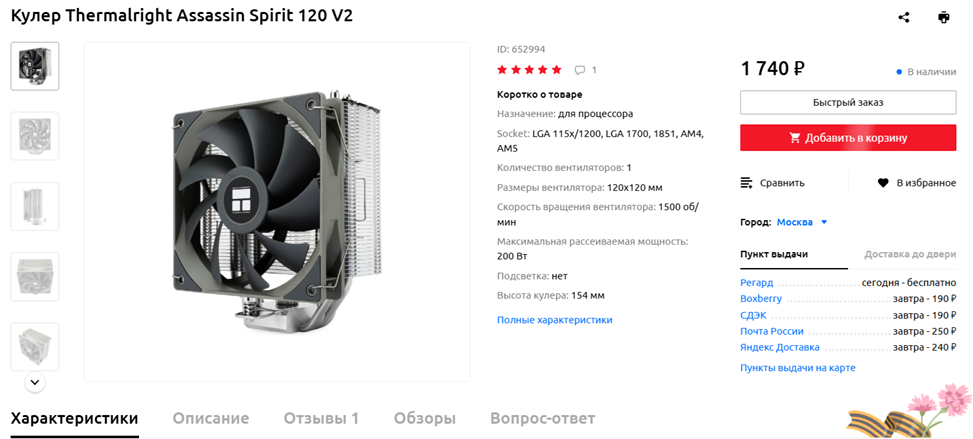Click the Добавить в корзину button
Image resolution: width=973 pixels, height=439 pixels.
(x=848, y=138)
